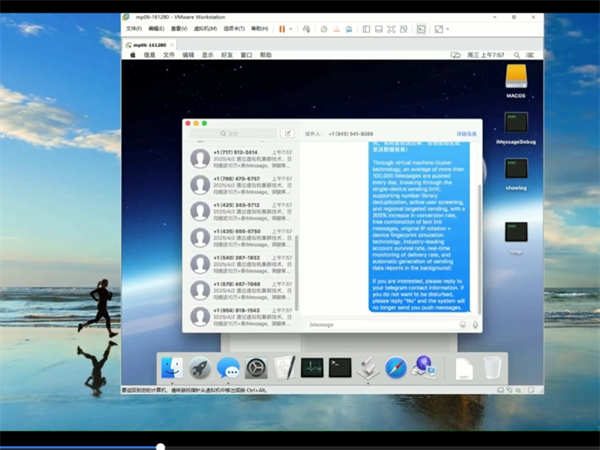The width and height of the screenshot is (600, 450).
Task: Click the microphone audio record icon
Action: pyautogui.click(x=475, y=324)
